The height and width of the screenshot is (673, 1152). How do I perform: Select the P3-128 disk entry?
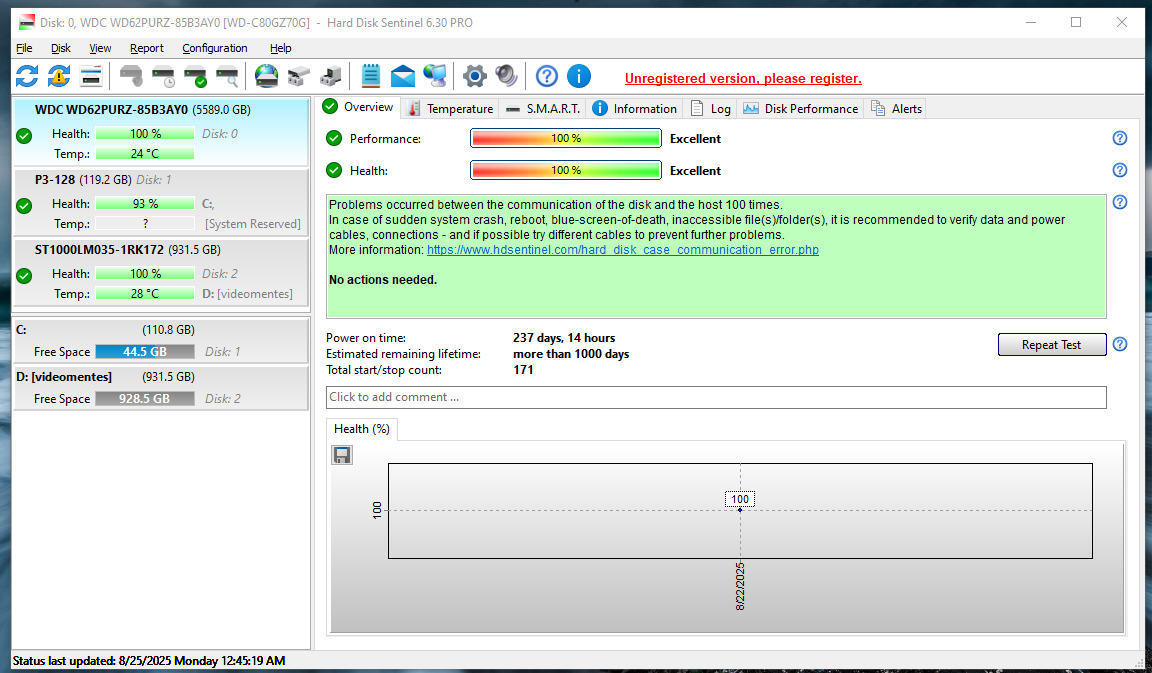(161, 202)
